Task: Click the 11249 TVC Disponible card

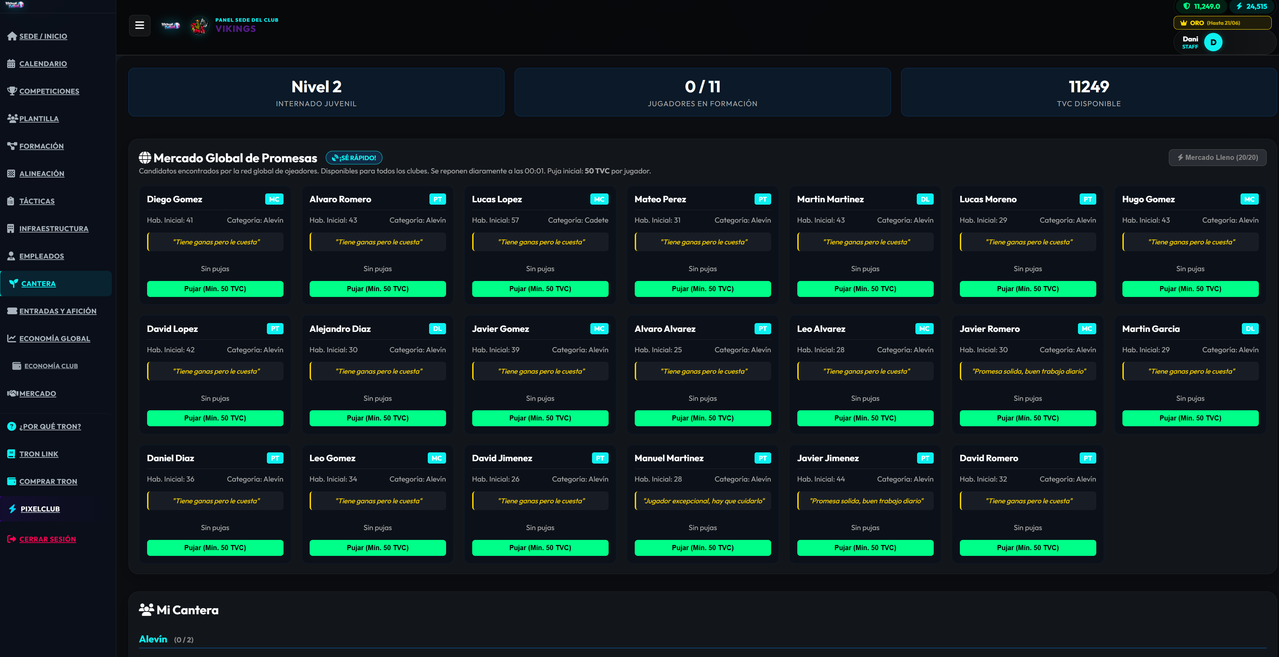Action: coord(1089,92)
